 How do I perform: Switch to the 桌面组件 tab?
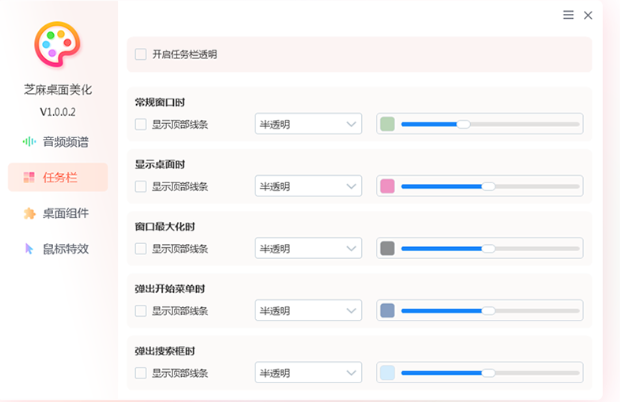65,213
